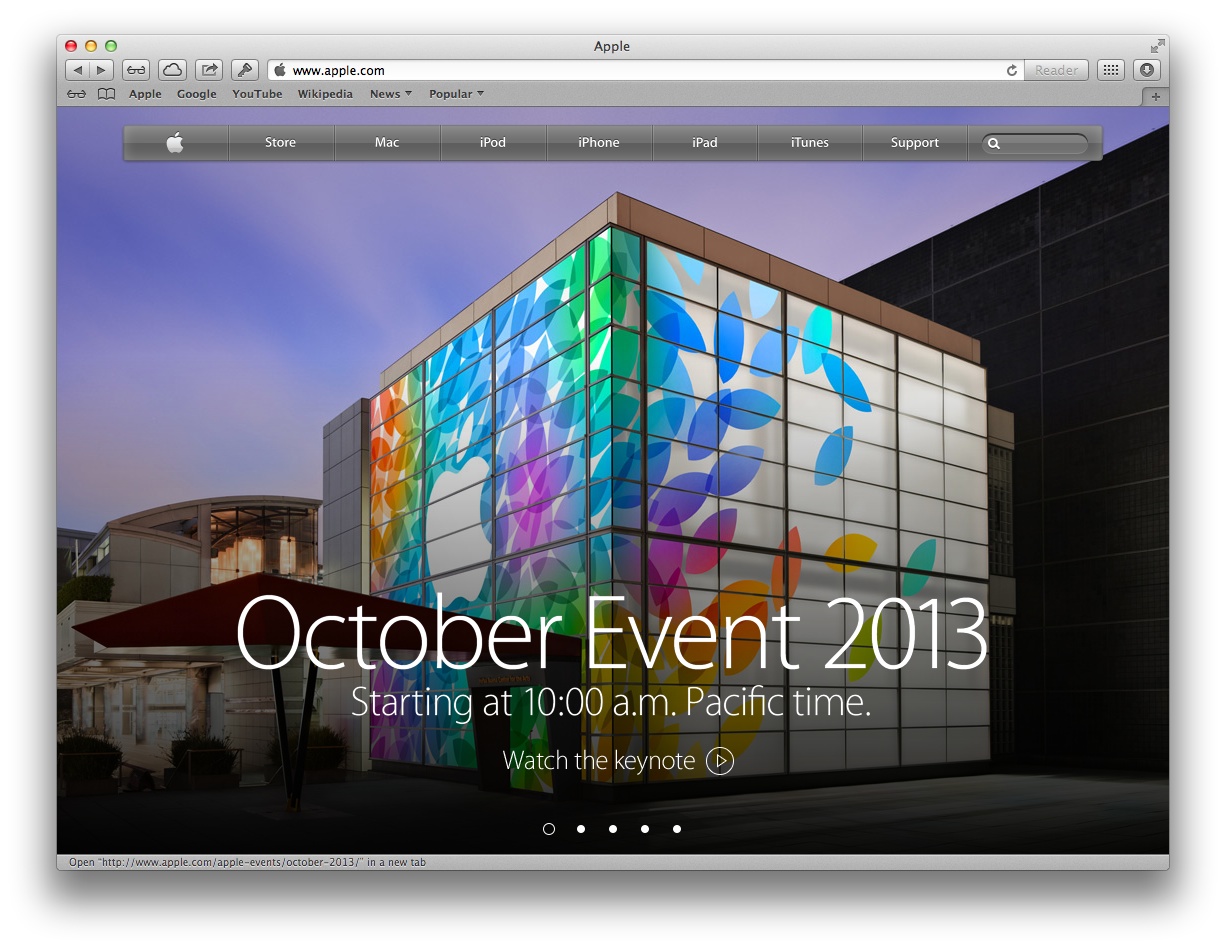Image resolution: width=1226 pixels, height=949 pixels.
Task: Expand the News bookmarks dropdown
Action: 391,94
